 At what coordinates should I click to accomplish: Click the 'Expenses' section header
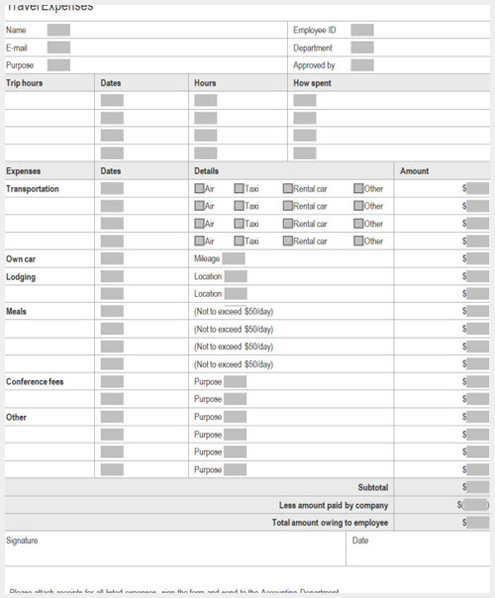23,171
